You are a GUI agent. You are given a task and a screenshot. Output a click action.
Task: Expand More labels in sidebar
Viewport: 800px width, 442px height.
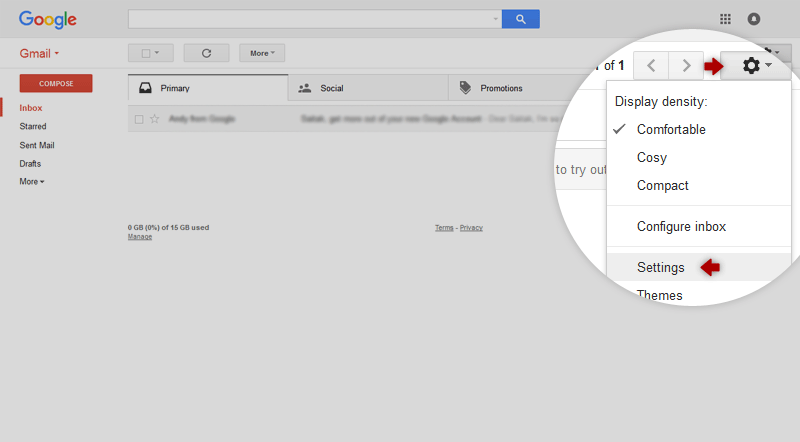click(32, 182)
